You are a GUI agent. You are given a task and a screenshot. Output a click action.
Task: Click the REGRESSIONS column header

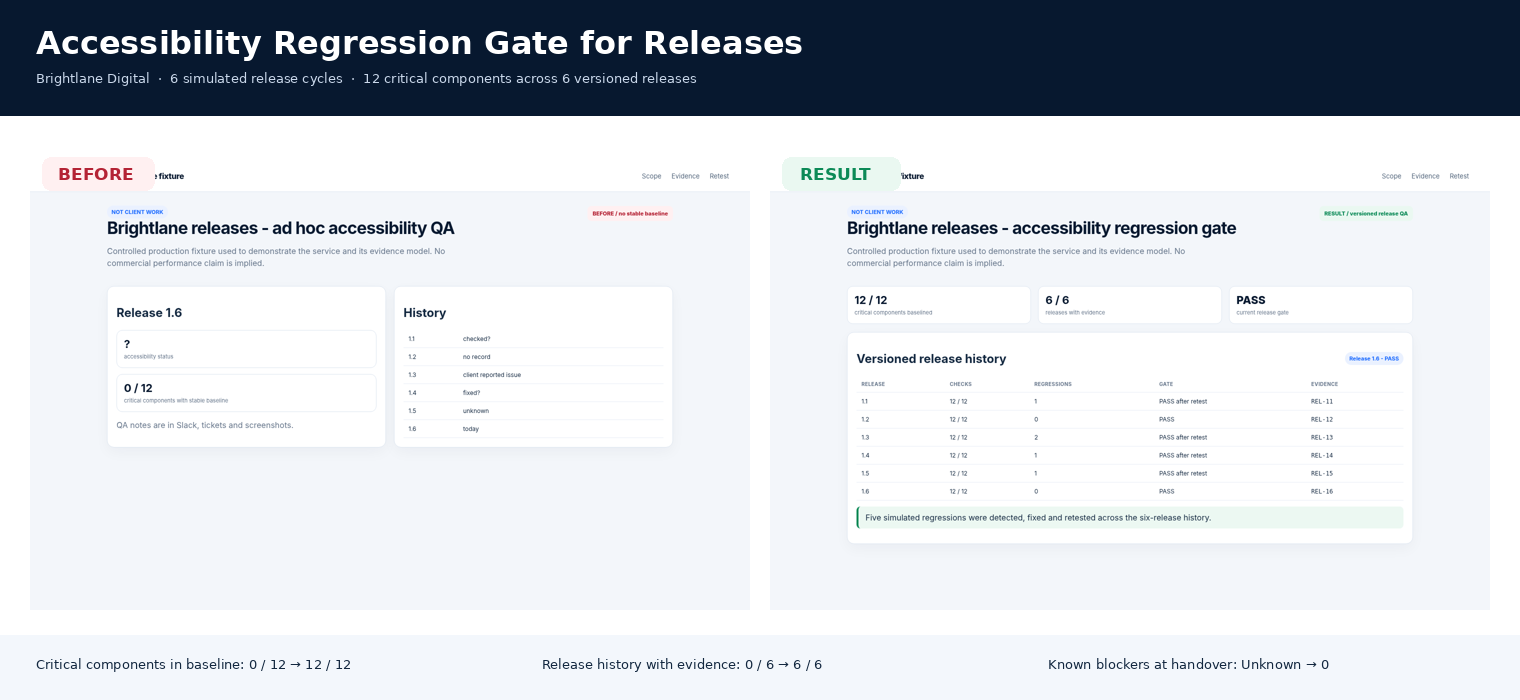tap(1052, 384)
